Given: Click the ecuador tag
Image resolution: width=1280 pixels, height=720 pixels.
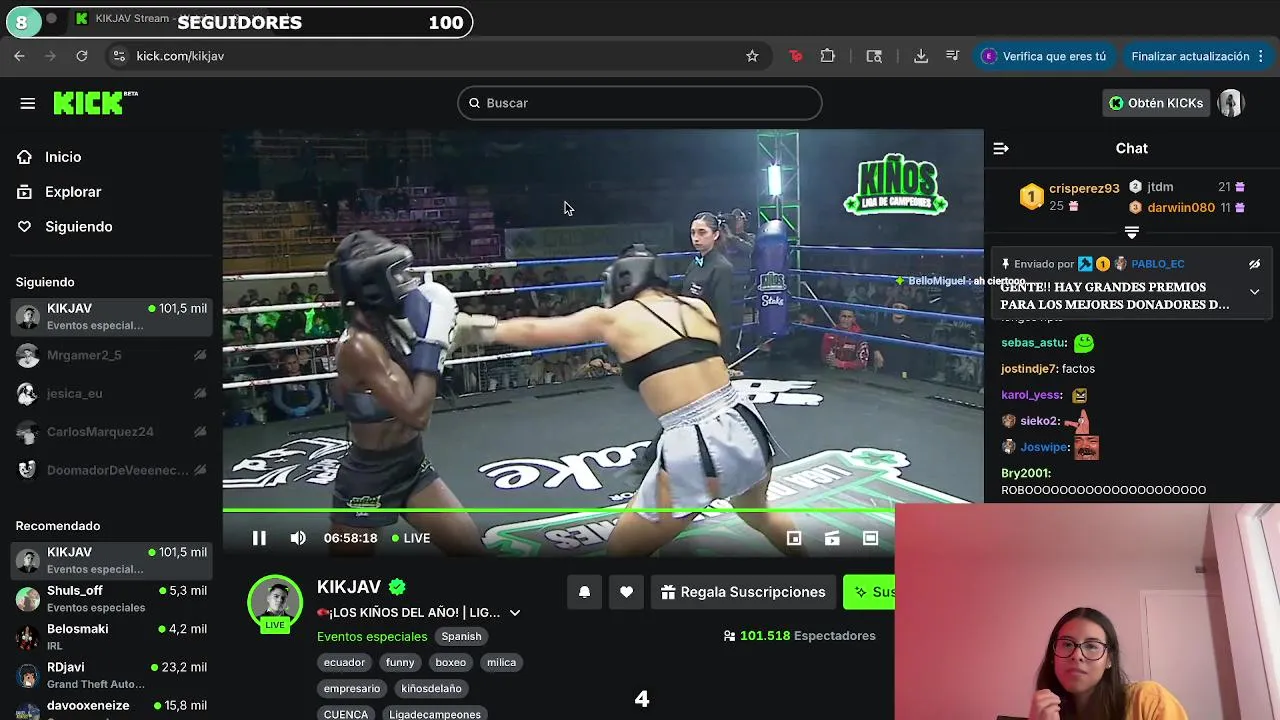Looking at the screenshot, I should [x=344, y=662].
